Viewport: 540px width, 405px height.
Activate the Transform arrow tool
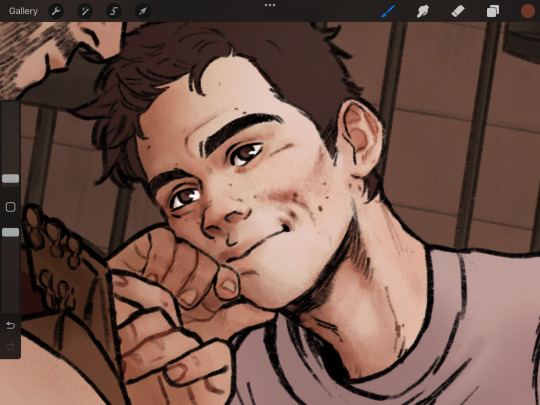click(143, 11)
